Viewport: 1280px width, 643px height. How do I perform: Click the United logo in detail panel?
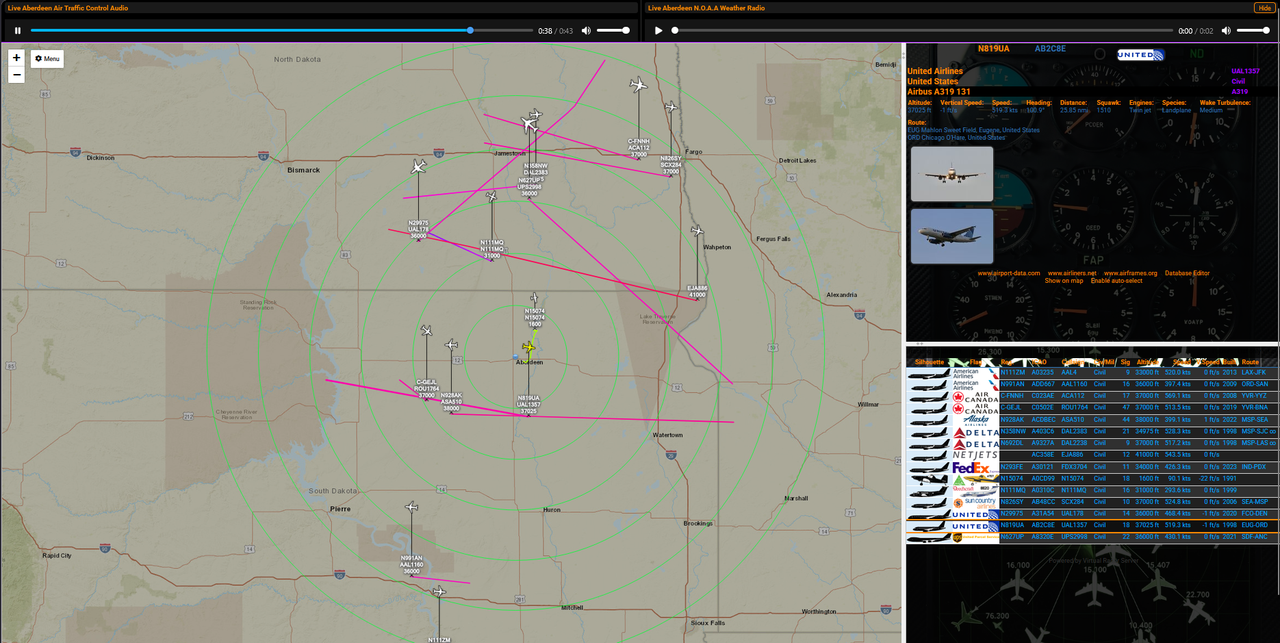point(1140,55)
